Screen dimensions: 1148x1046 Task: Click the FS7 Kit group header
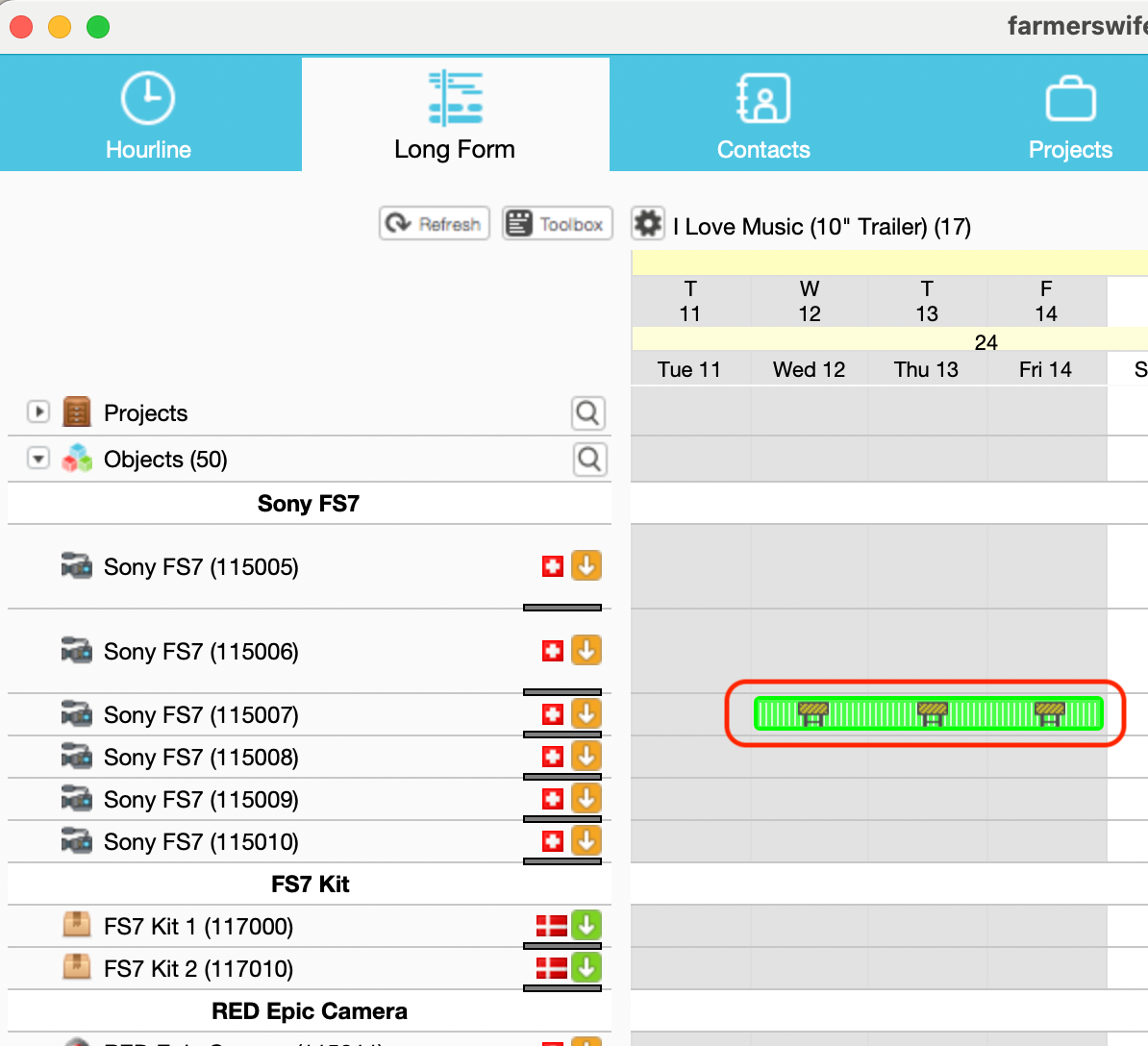(310, 884)
